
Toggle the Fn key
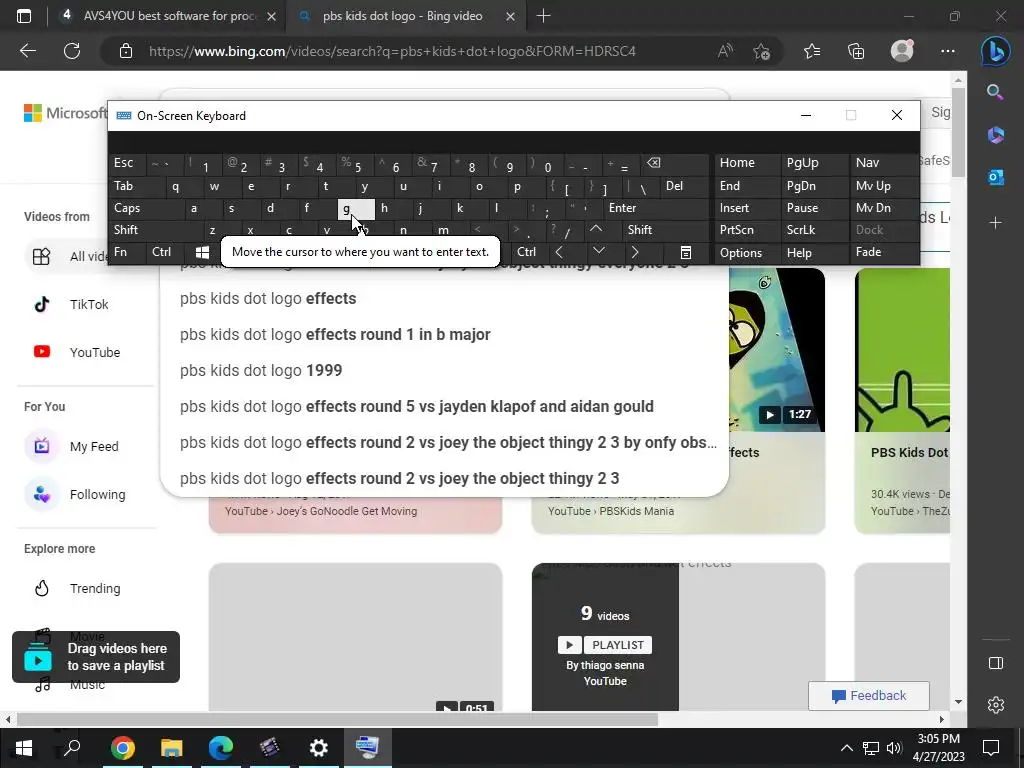tap(127, 252)
